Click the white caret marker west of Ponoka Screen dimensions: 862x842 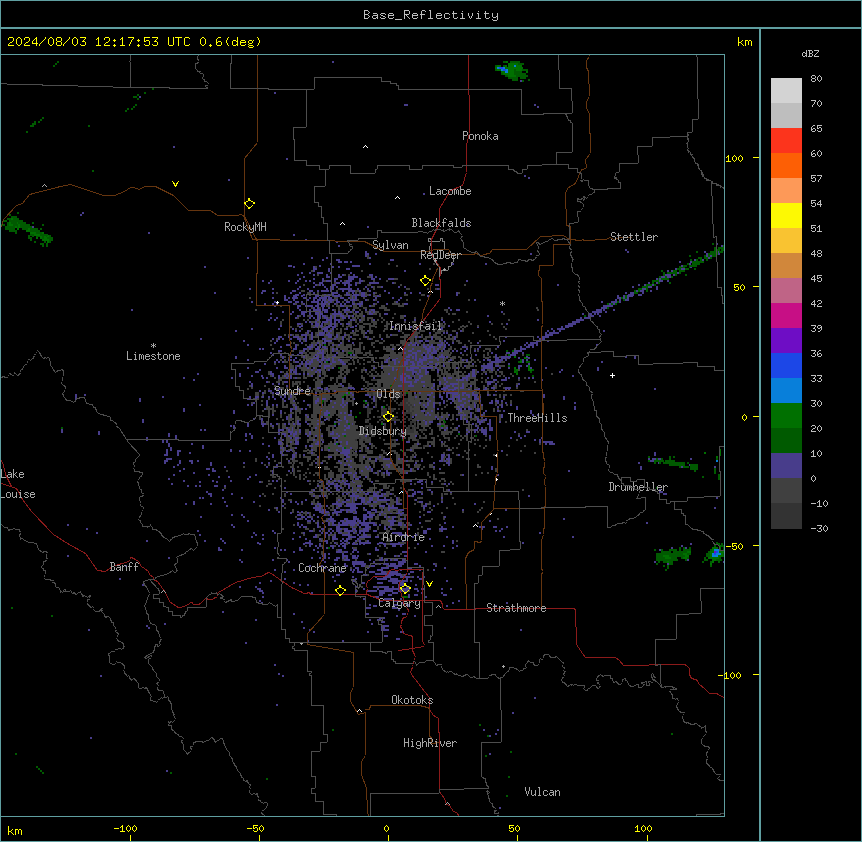[x=366, y=147]
